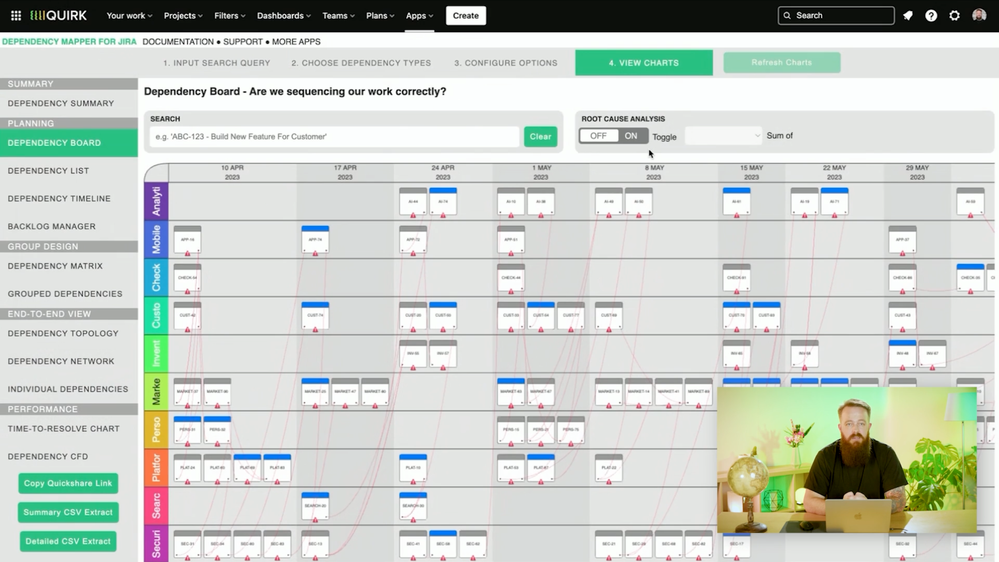Select the orange Platform swimlane header
Screen dimensions: 999x562
(156, 468)
